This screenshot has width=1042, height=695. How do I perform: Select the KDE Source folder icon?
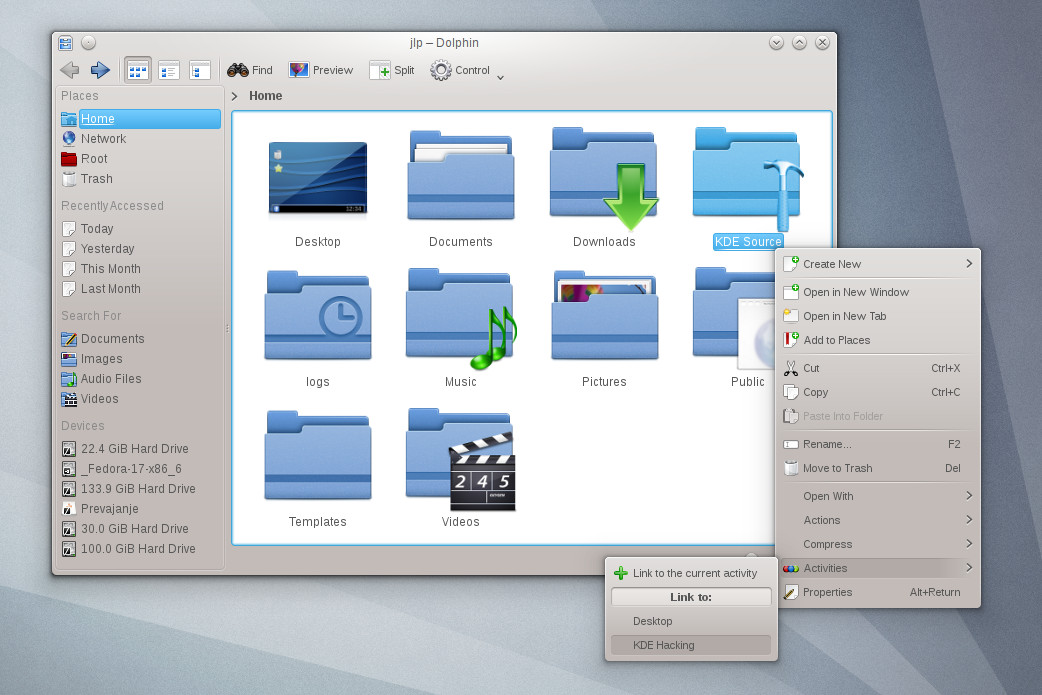[x=748, y=178]
